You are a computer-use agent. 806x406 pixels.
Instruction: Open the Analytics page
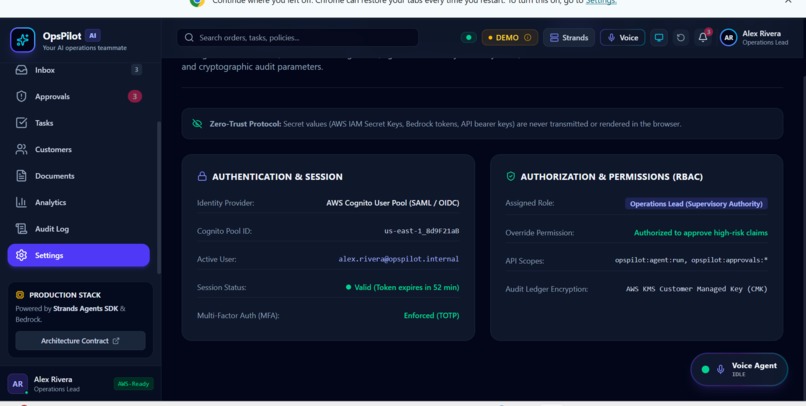tap(78, 202)
